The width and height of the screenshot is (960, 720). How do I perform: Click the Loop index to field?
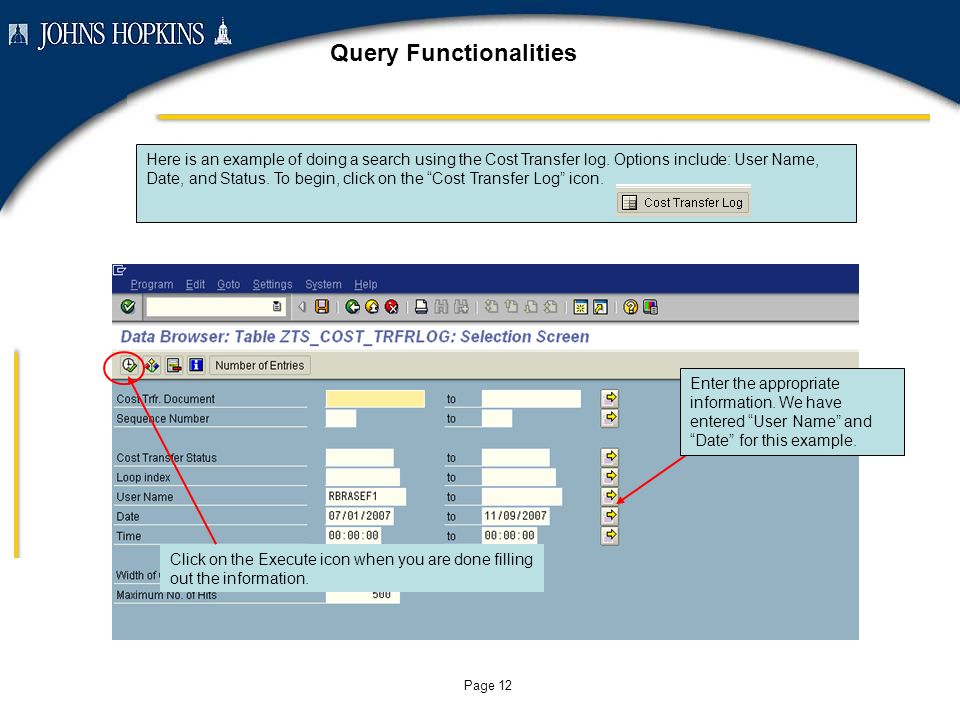(519, 478)
